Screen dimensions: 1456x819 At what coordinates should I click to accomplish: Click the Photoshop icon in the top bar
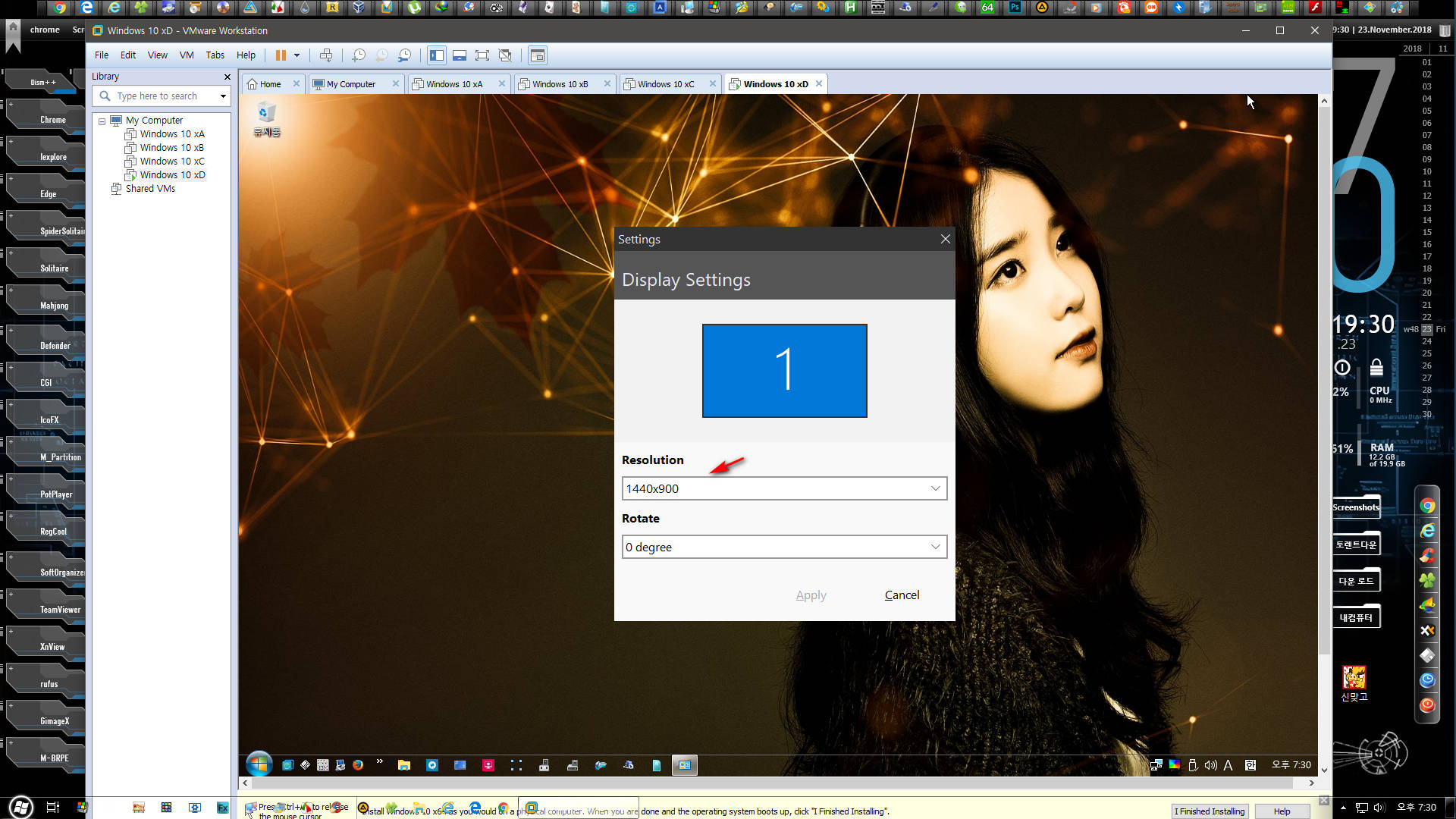(1015, 8)
